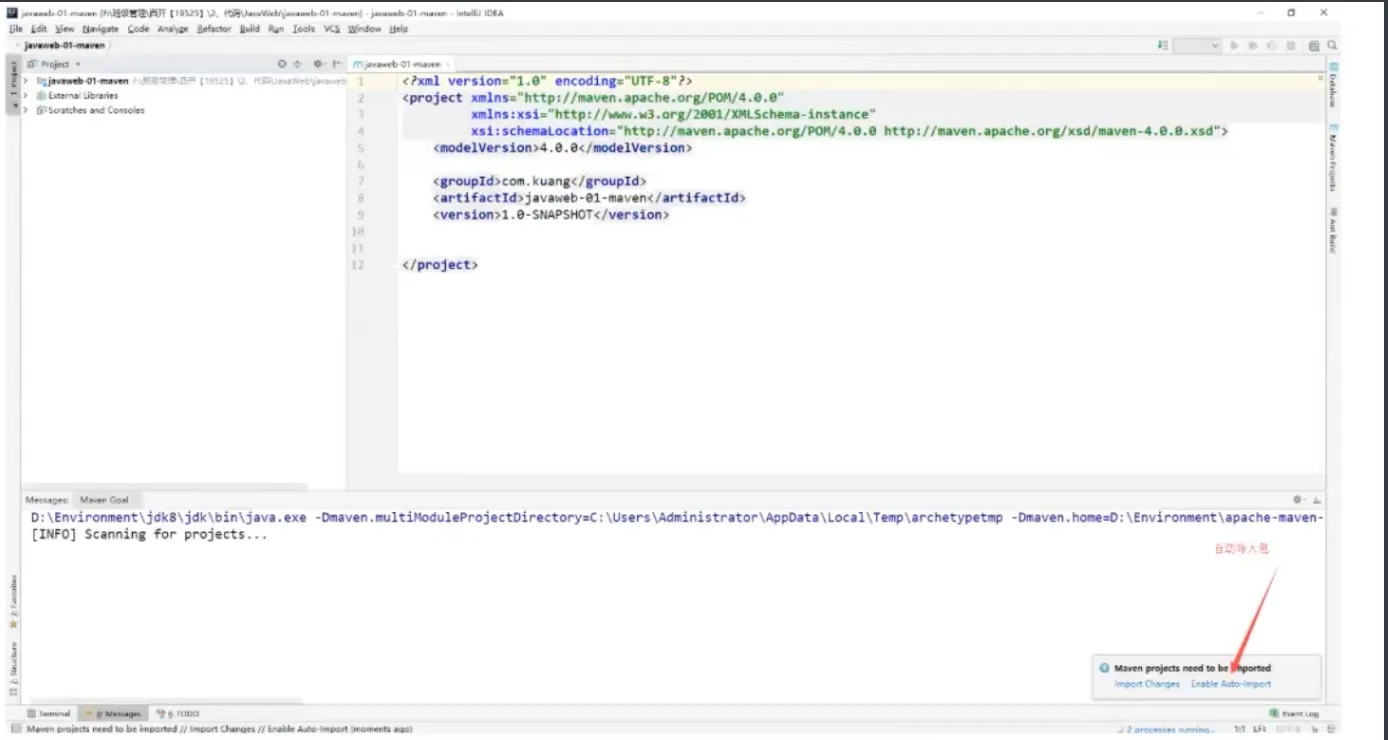This screenshot has height=740, width=1388.
Task: Close the javaweb-01-maven editor tab
Action: click(449, 64)
